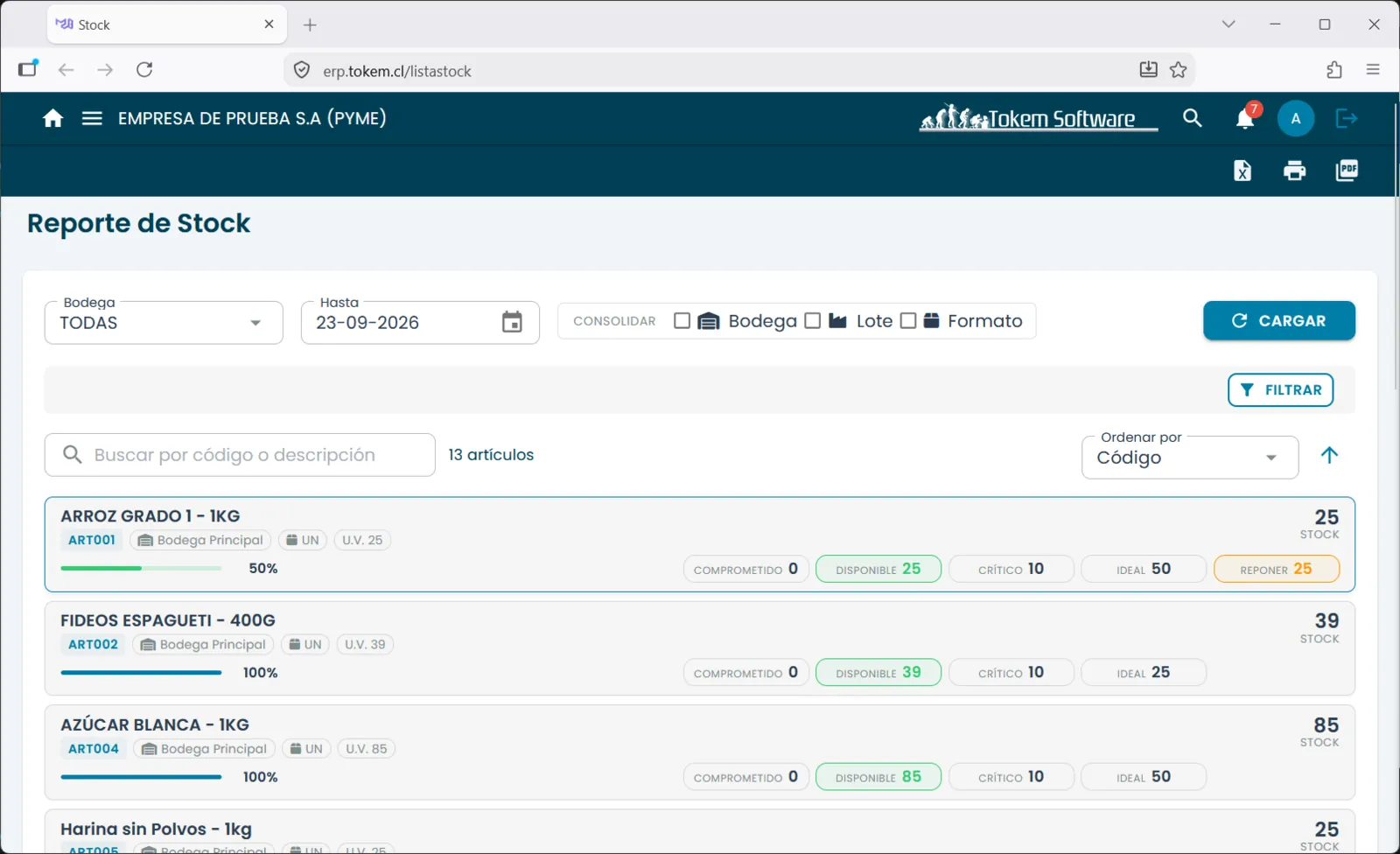Open the Hasta date calendar picker

point(512,322)
